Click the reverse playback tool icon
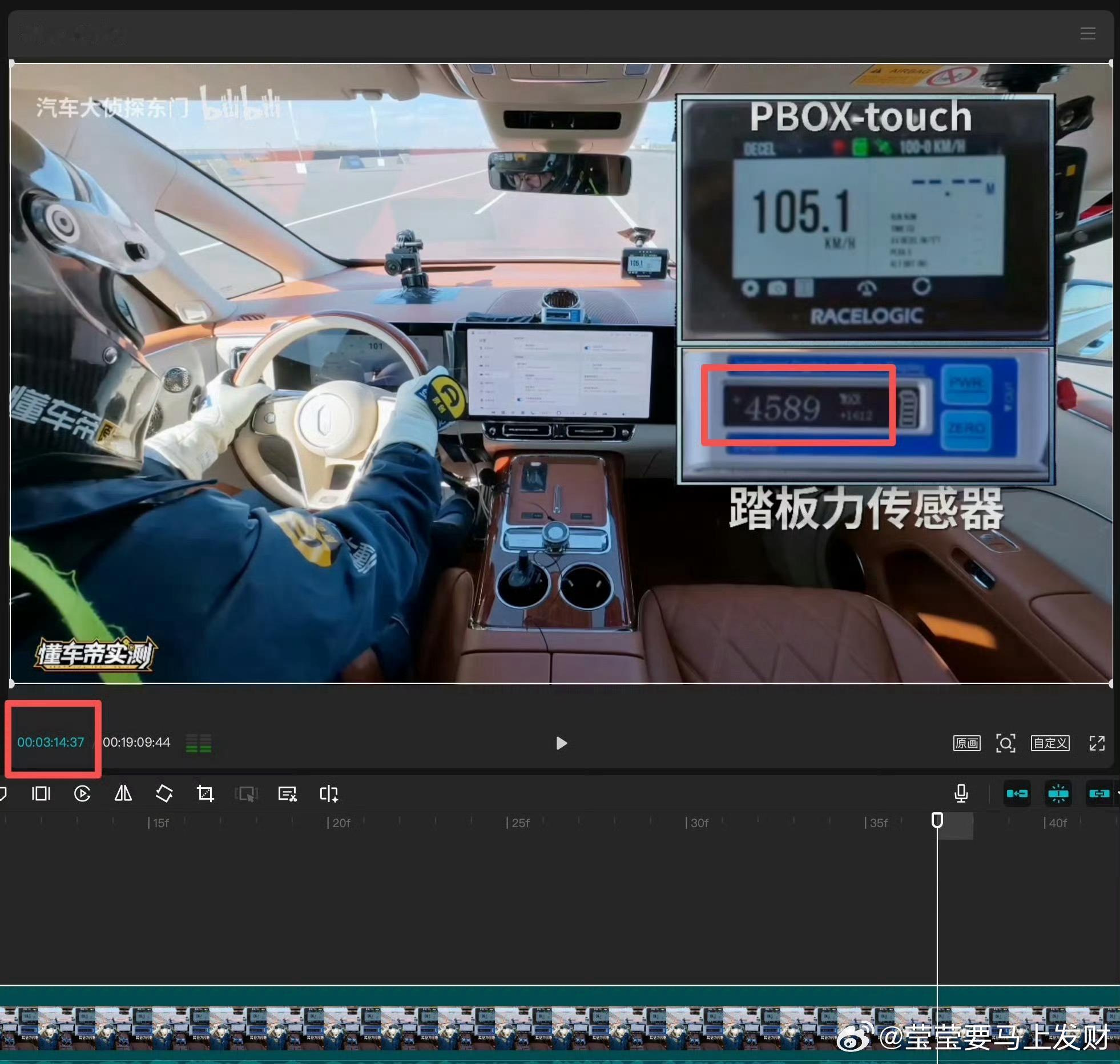 click(x=82, y=793)
